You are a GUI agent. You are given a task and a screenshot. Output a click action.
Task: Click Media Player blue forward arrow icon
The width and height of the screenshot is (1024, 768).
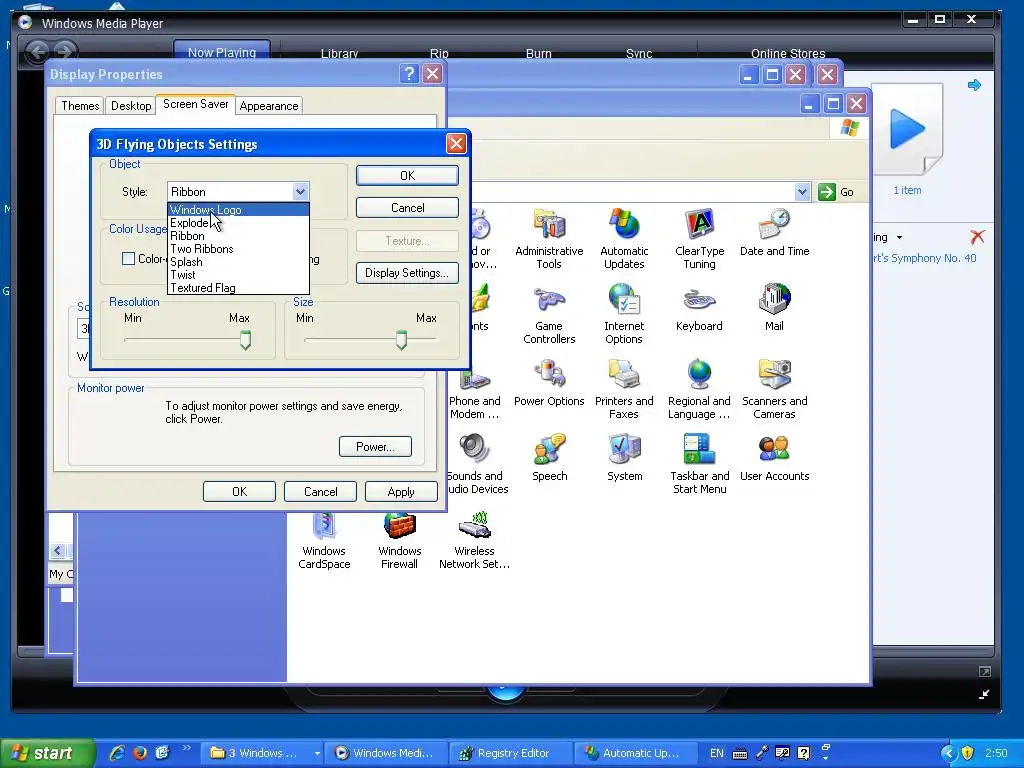click(974, 85)
